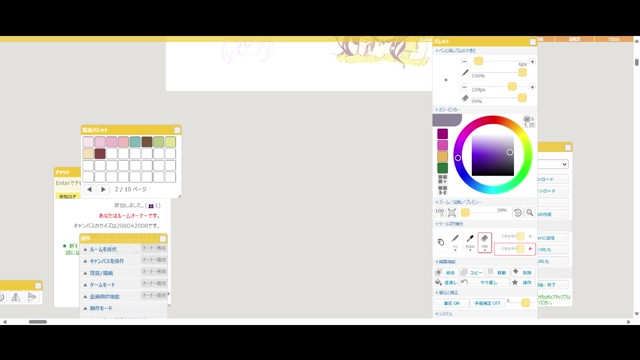Select the eraser tool icon

484,242
